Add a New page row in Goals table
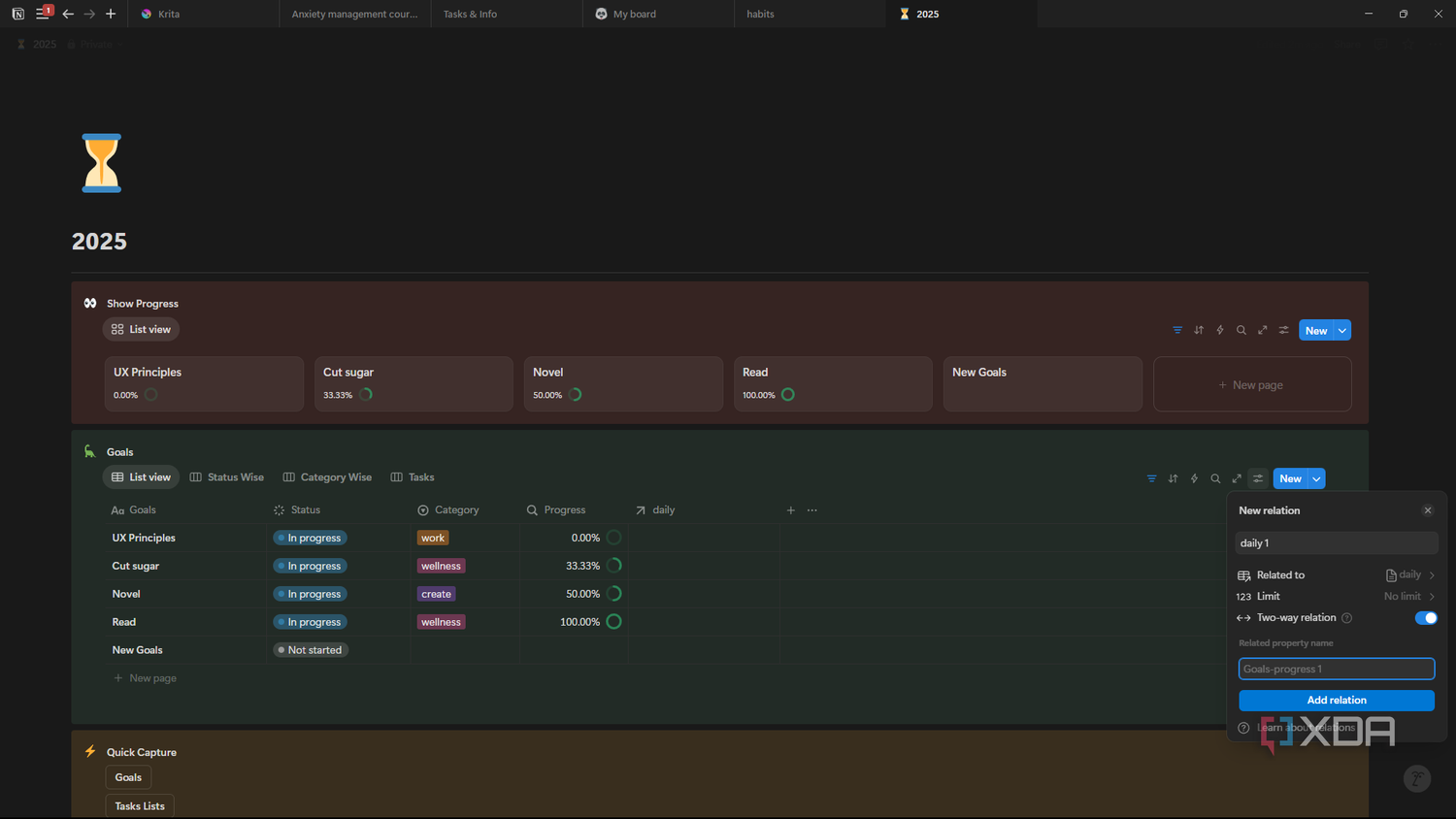Screen dimensions: 1456x819 (x=145, y=678)
